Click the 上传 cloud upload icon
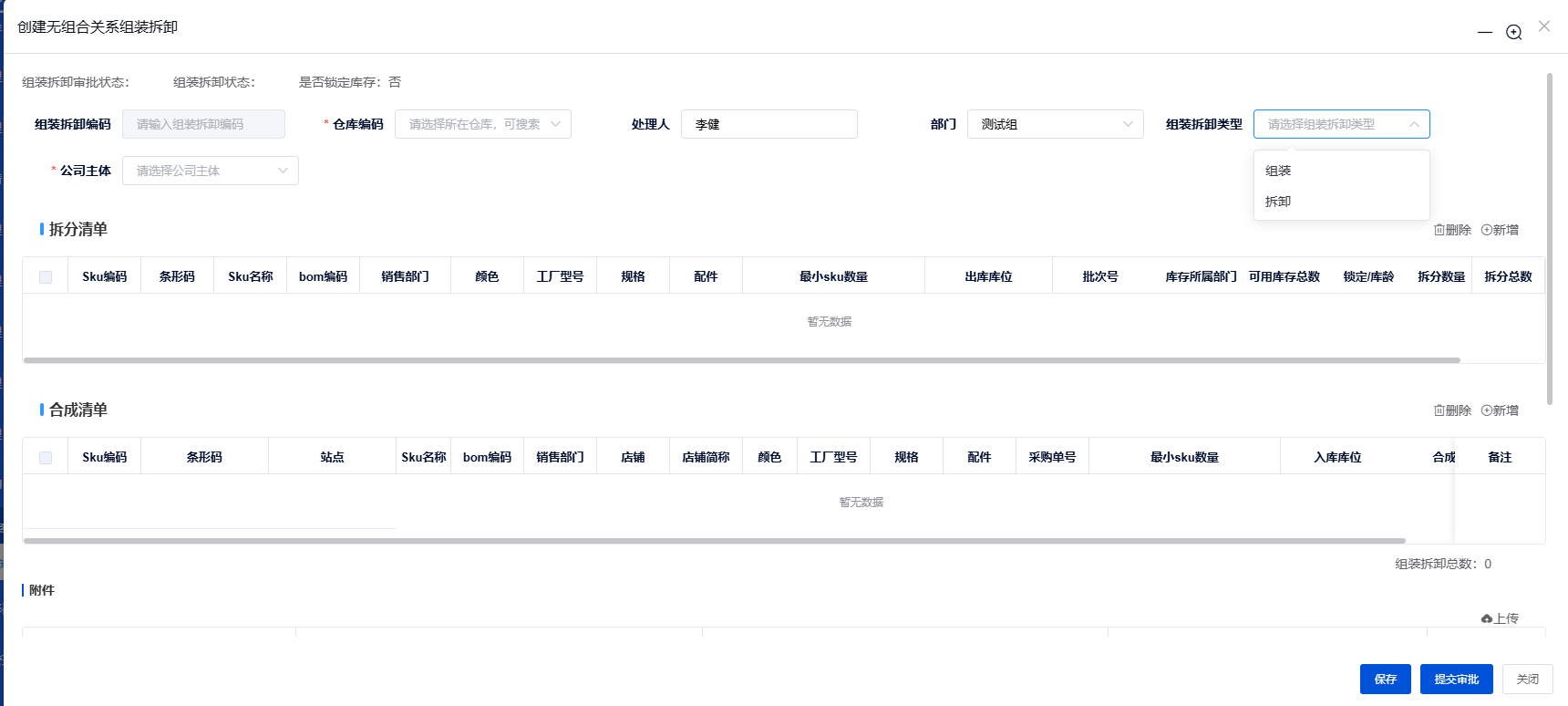This screenshot has width=1568, height=706. [1487, 618]
